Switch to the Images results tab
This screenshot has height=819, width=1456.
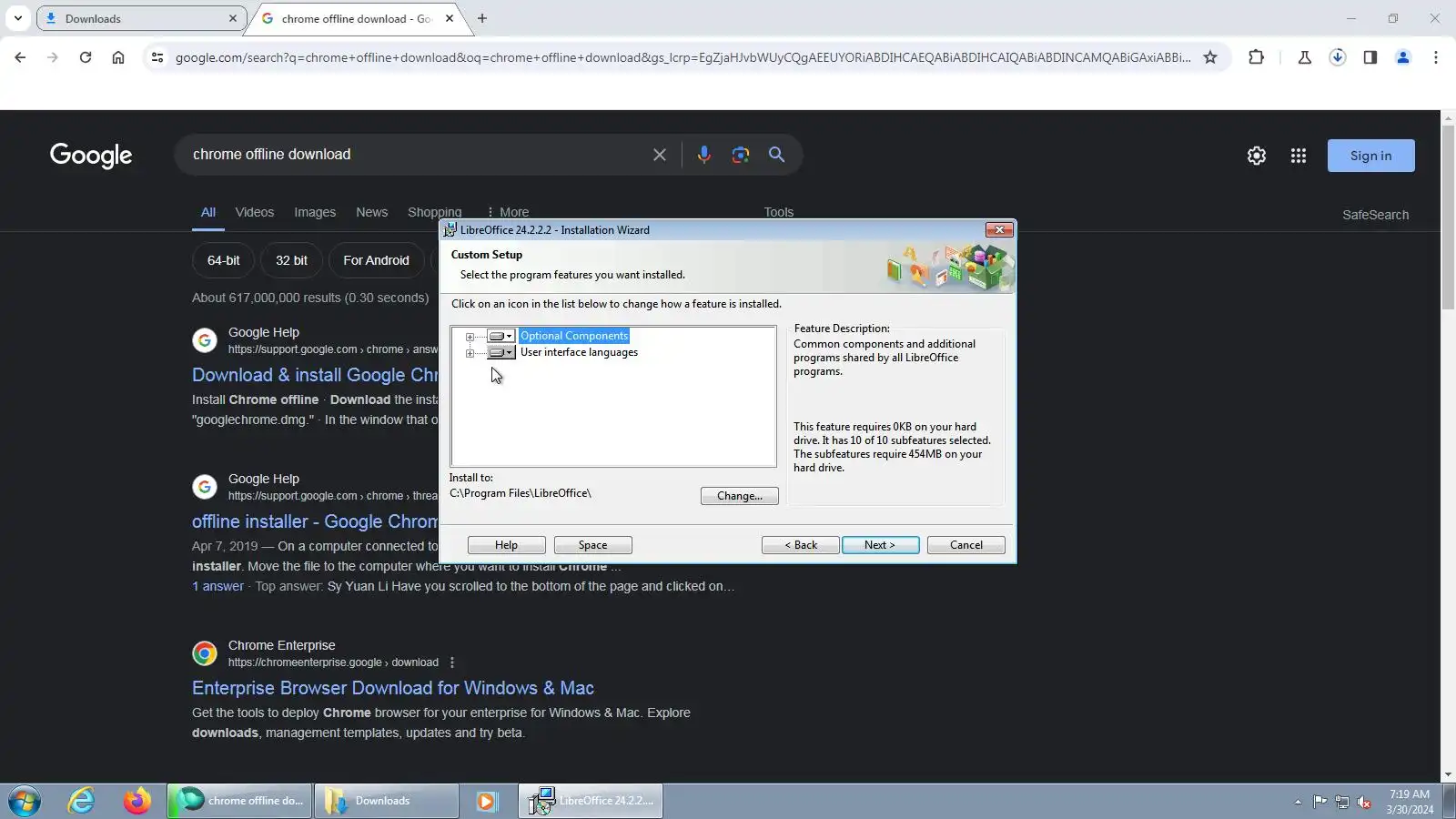(315, 212)
